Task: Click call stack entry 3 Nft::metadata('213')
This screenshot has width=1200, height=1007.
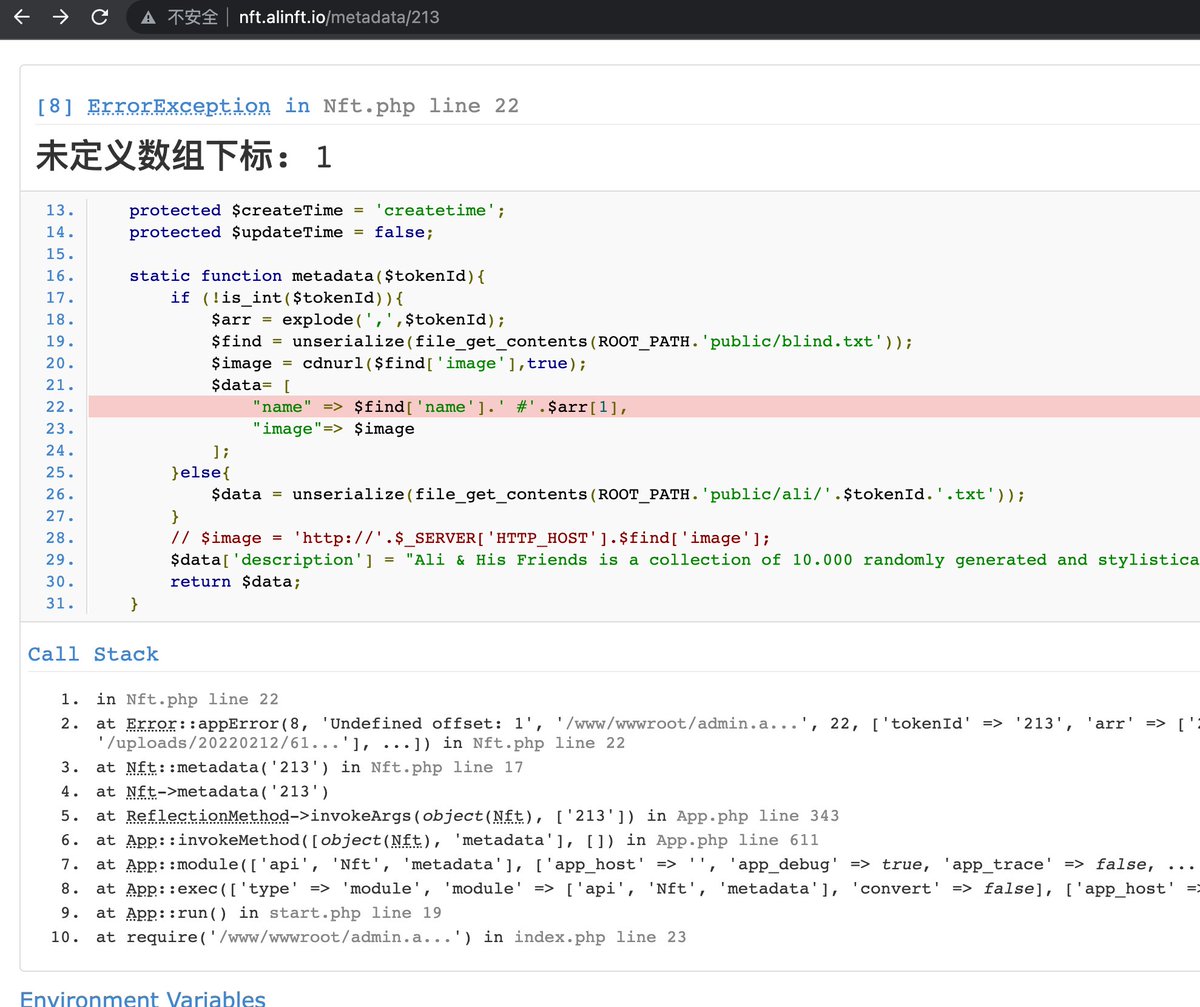Action: 310,768
